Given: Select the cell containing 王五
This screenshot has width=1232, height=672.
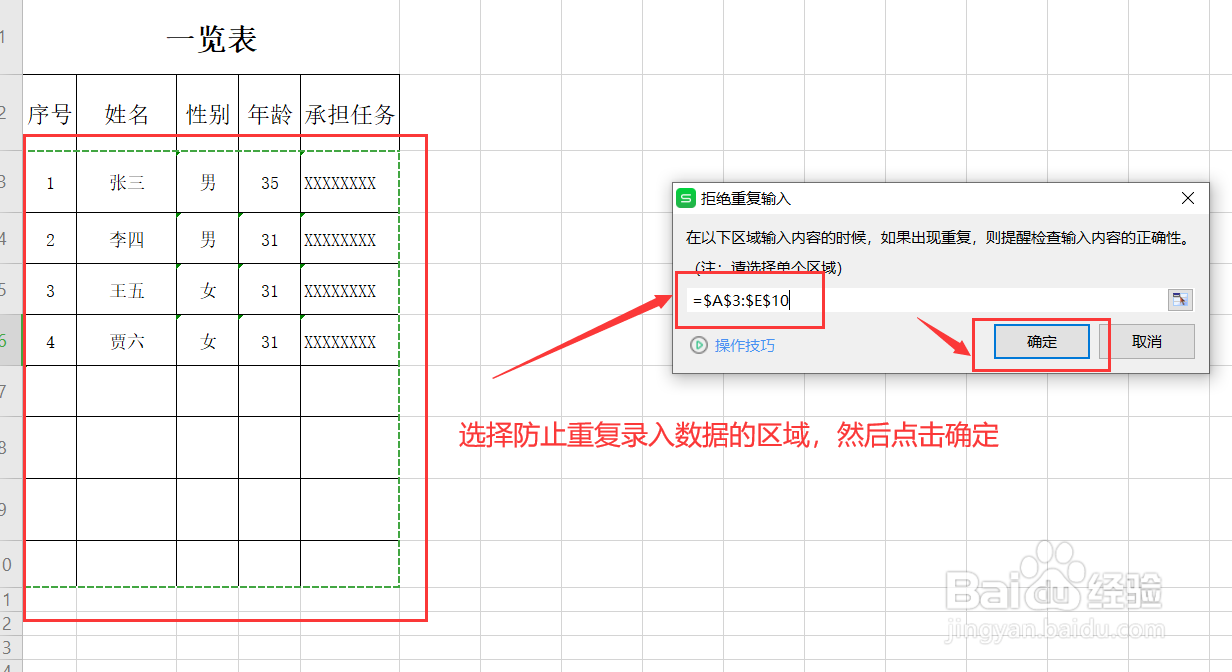Looking at the screenshot, I should (126, 291).
